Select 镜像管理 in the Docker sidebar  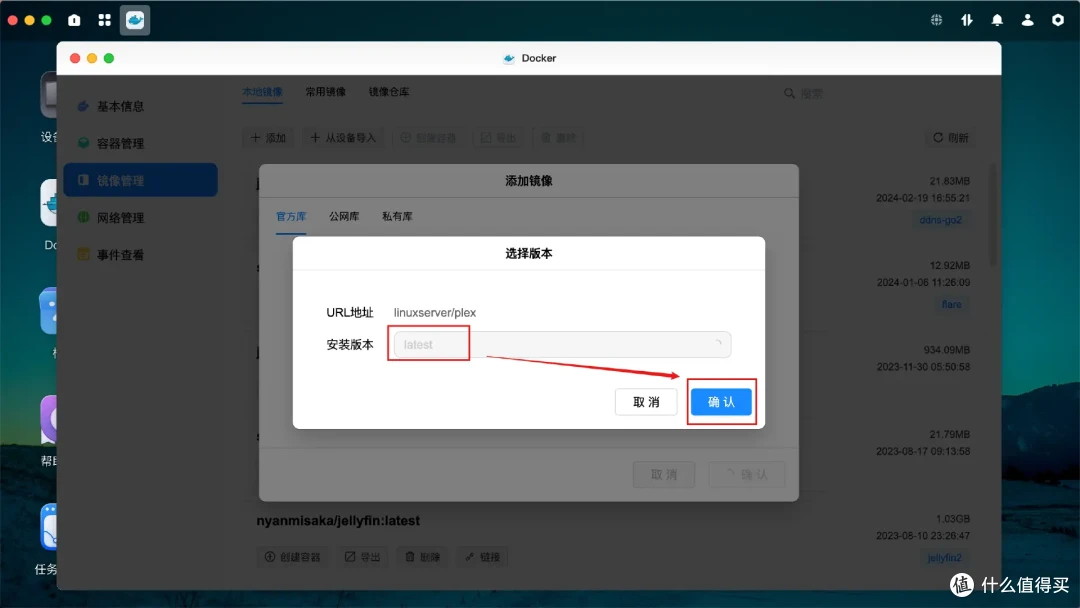(x=141, y=180)
